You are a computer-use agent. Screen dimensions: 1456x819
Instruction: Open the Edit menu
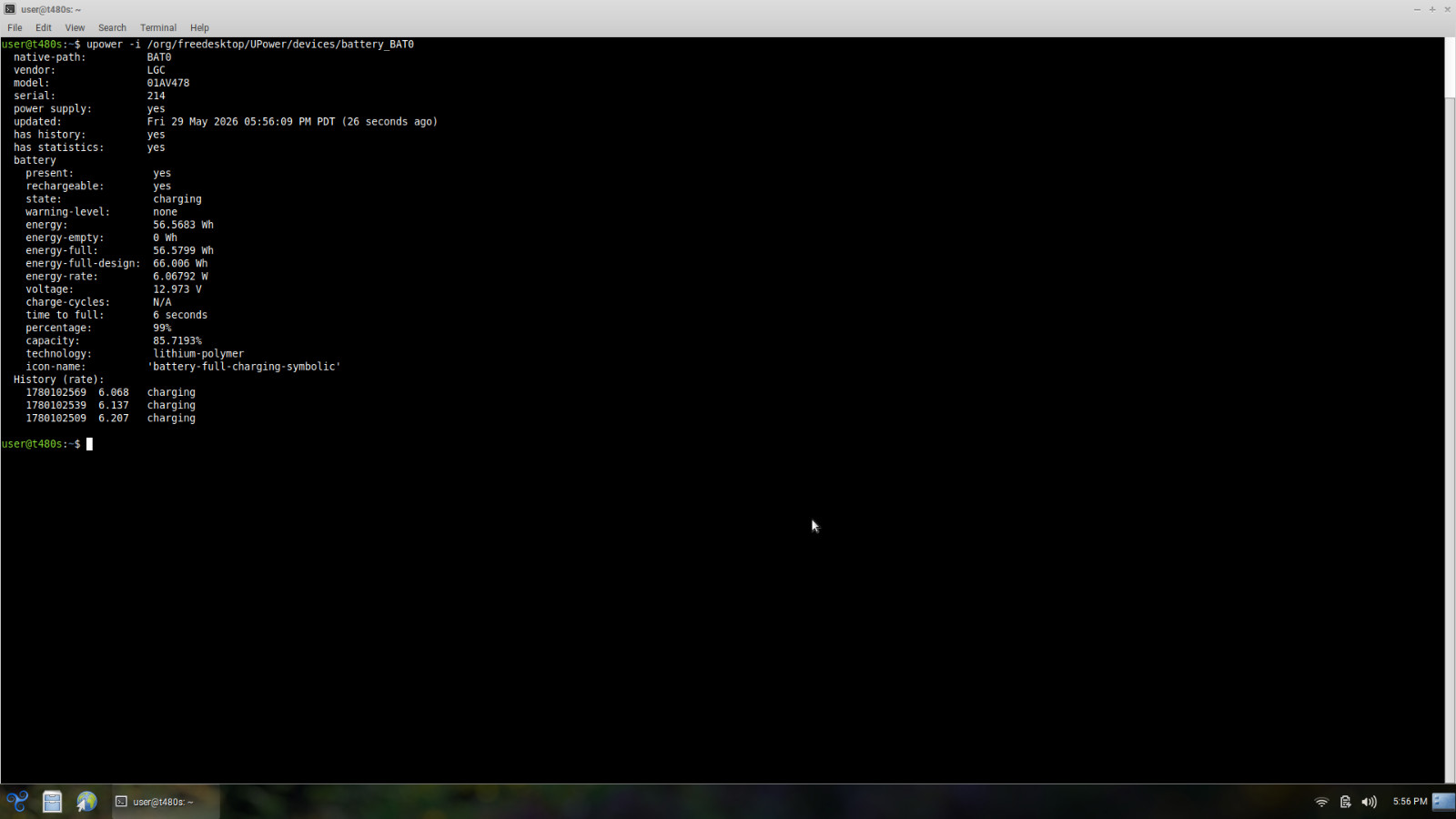coord(44,28)
